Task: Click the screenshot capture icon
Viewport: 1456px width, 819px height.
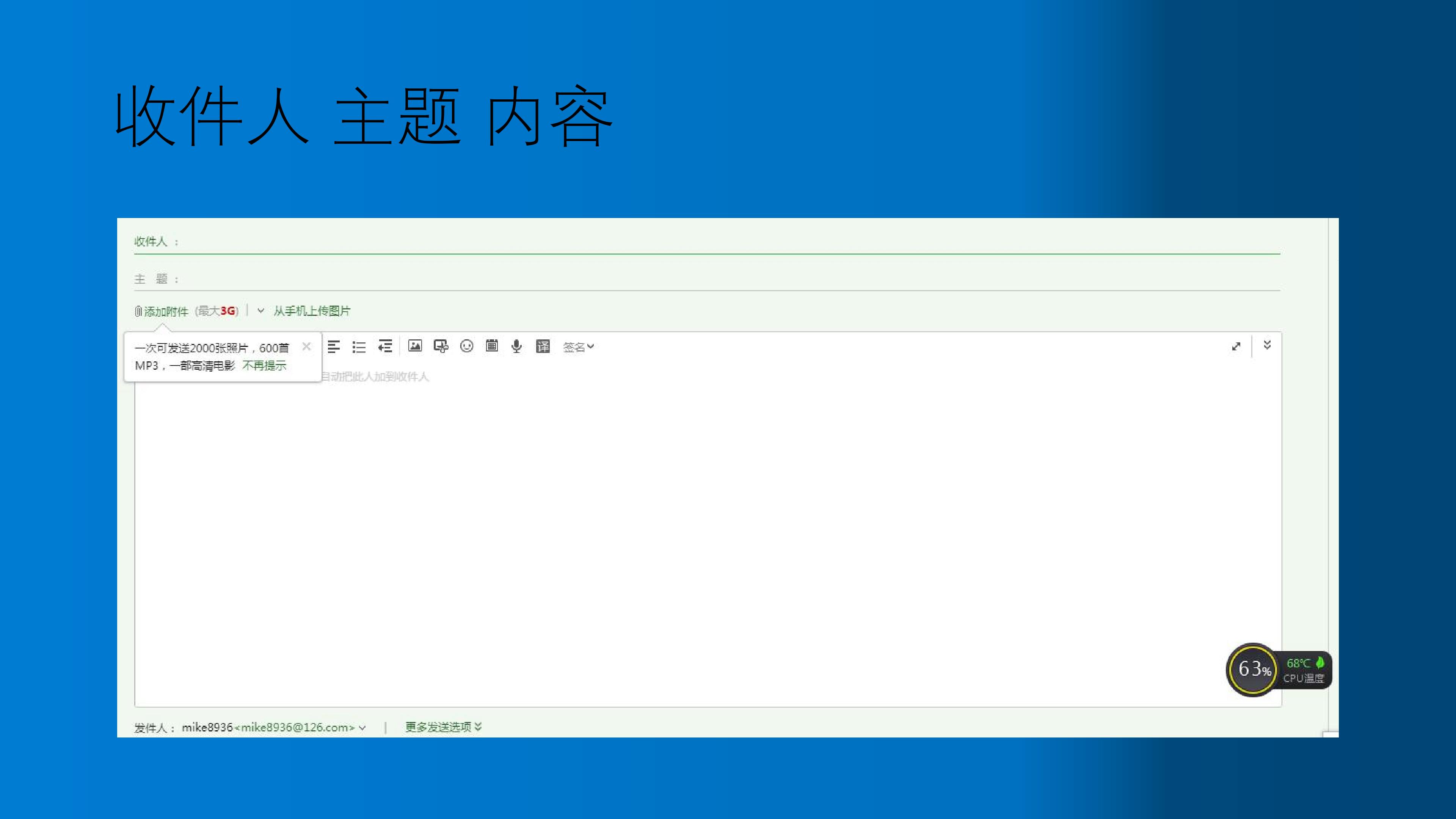Action: click(x=441, y=346)
